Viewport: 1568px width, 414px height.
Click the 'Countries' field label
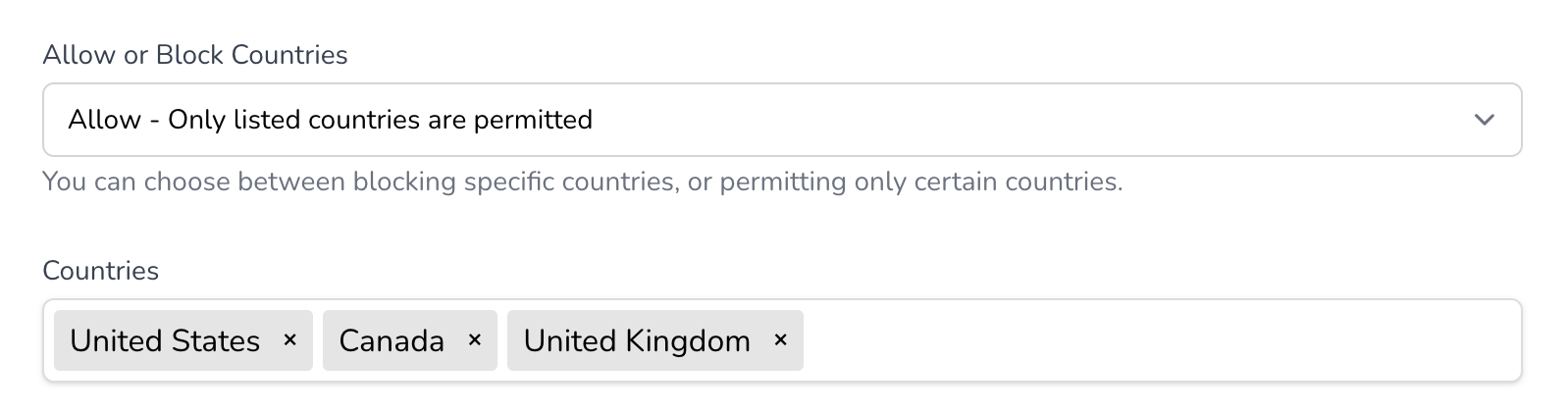point(101,271)
